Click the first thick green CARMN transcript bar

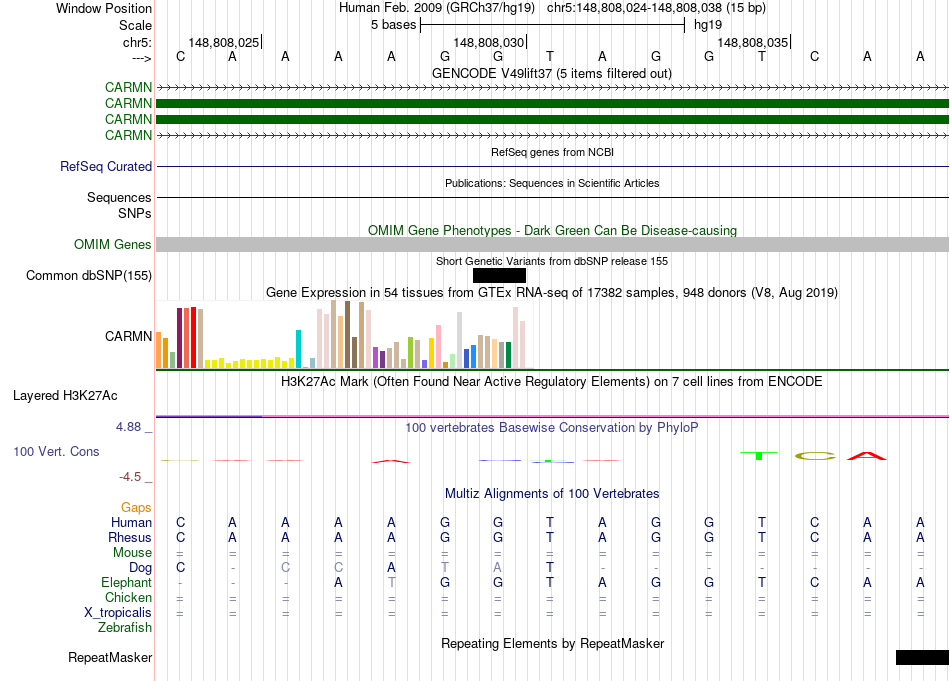coord(552,103)
